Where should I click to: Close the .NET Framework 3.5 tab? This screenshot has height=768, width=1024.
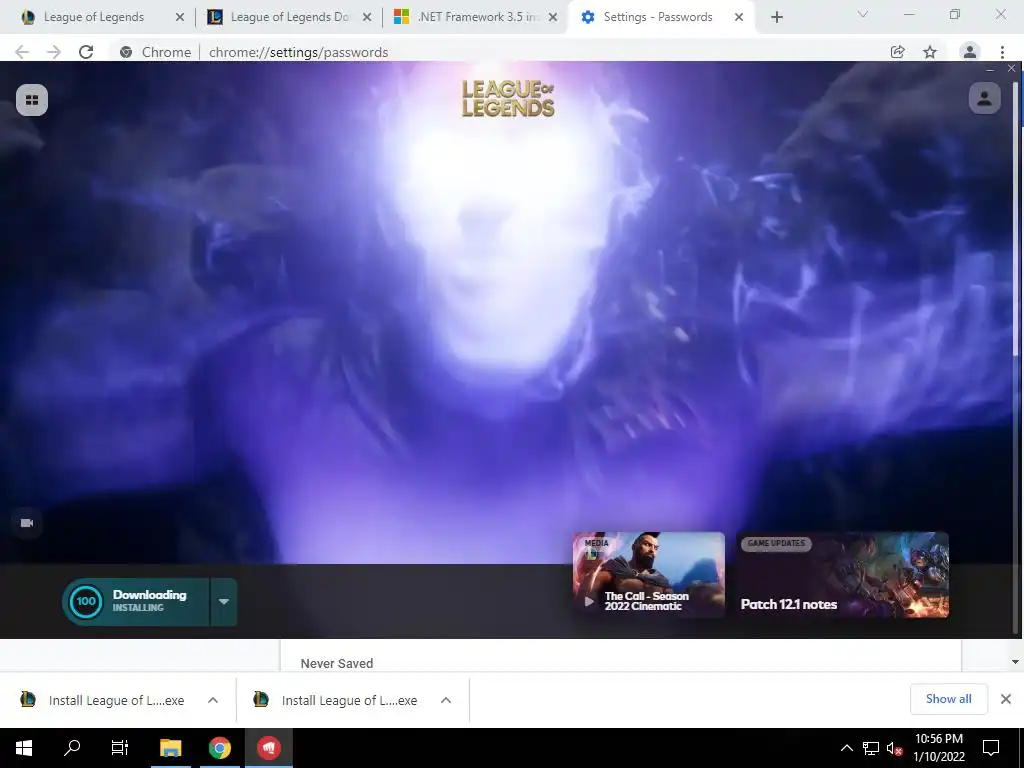552,17
